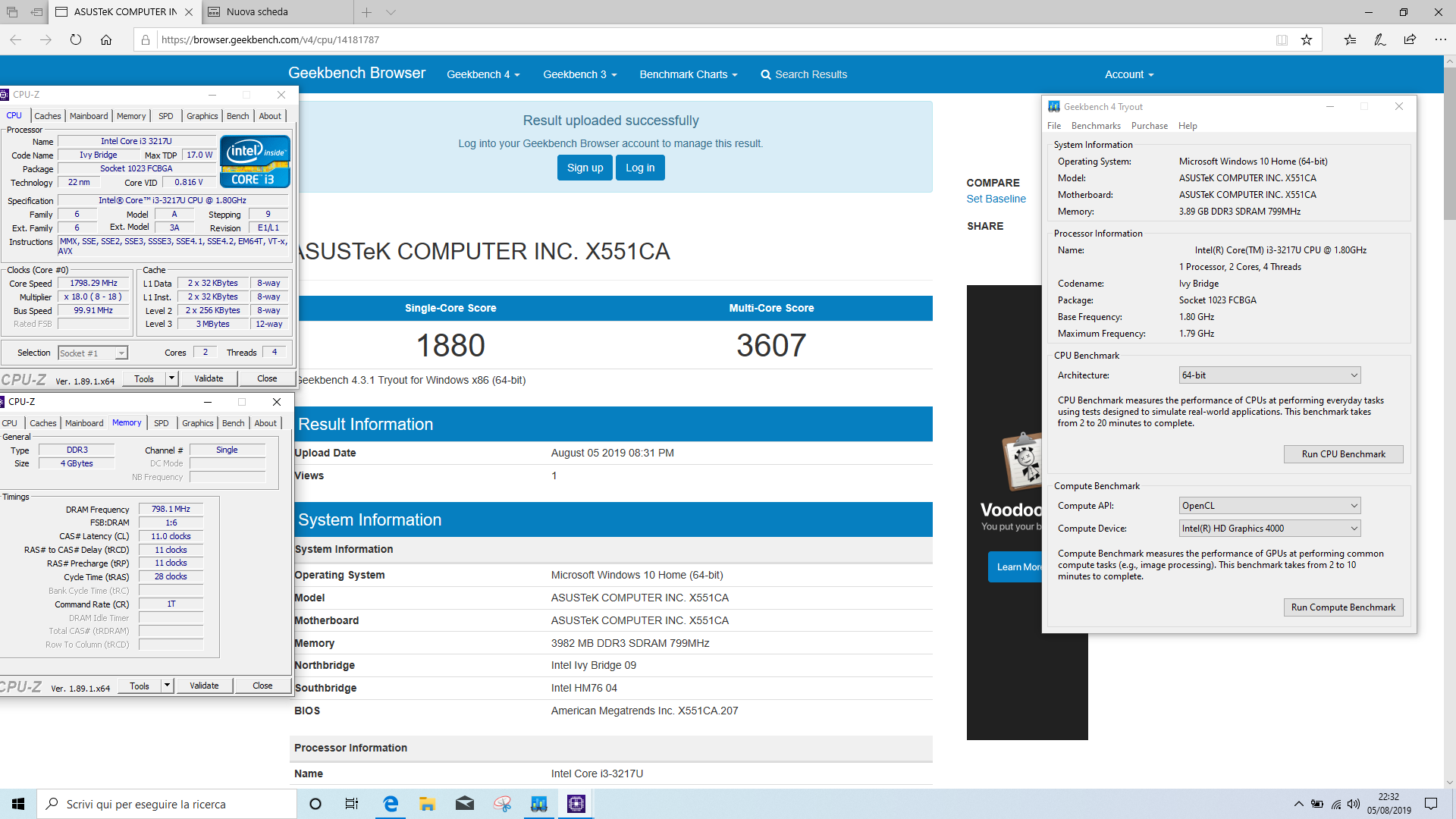
Task: Open Purchase menu in Geekbench 4
Action: 1149,126
